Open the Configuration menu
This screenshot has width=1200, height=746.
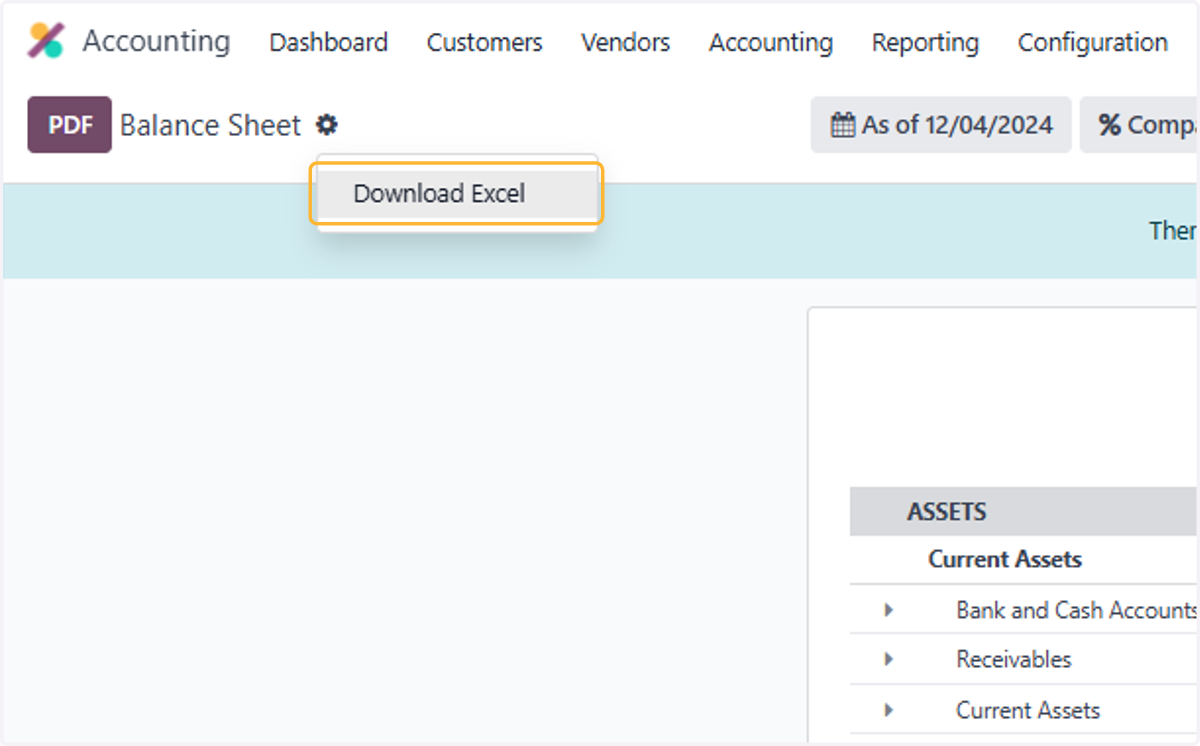pos(1093,42)
